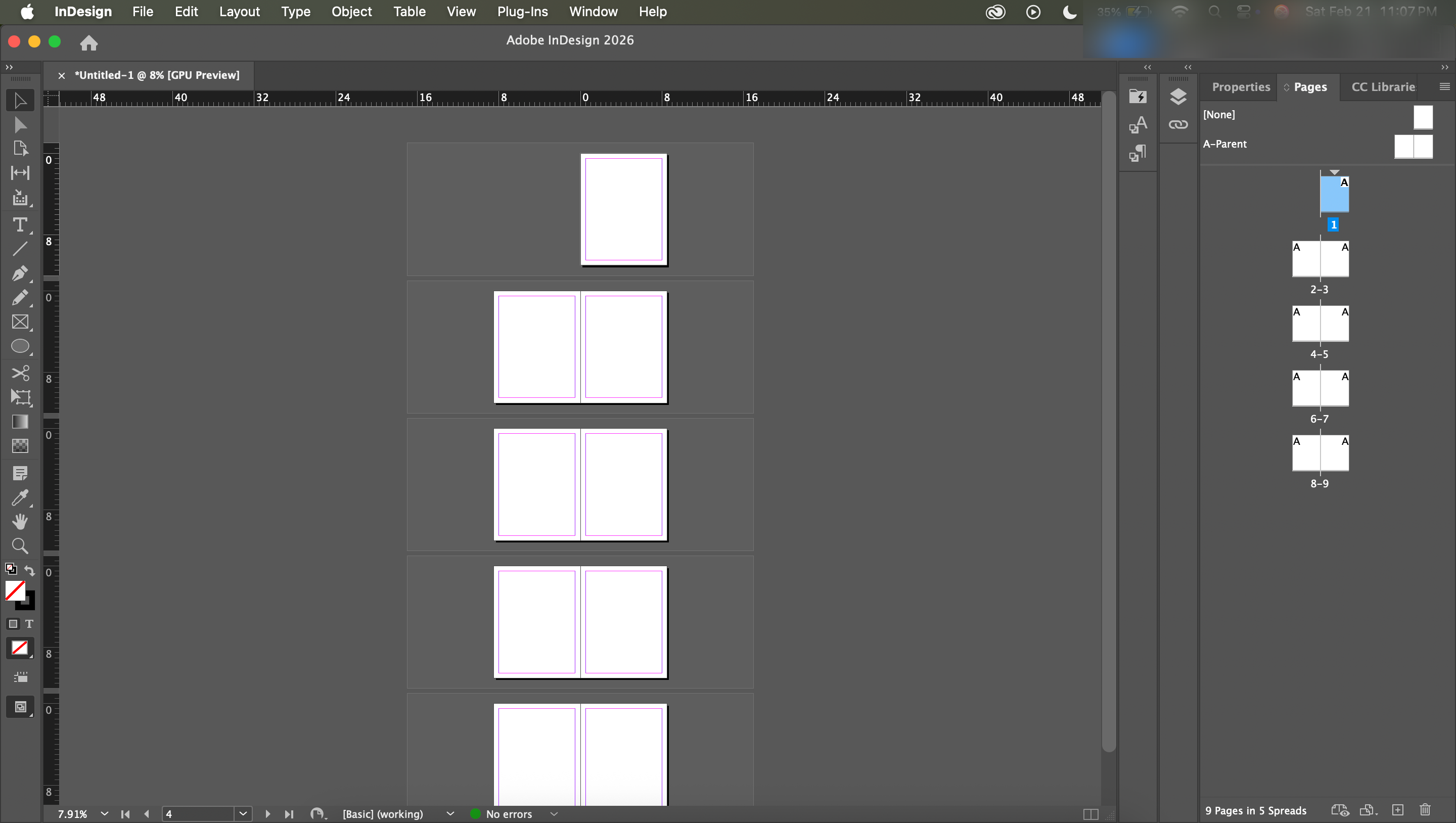This screenshot has height=823, width=1456.
Task: Swap fill and stroke colors
Action: 29,570
